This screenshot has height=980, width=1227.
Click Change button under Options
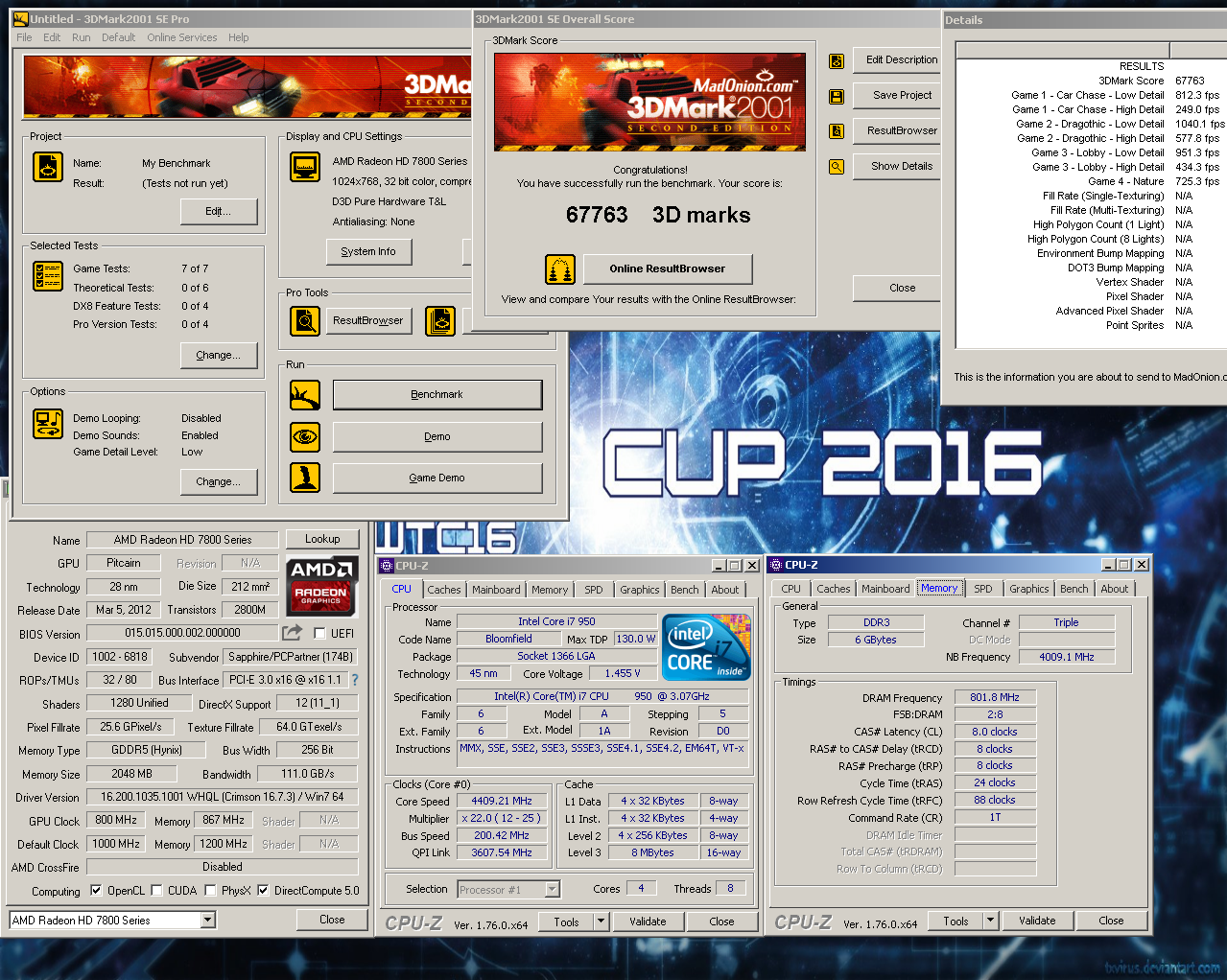tap(220, 481)
